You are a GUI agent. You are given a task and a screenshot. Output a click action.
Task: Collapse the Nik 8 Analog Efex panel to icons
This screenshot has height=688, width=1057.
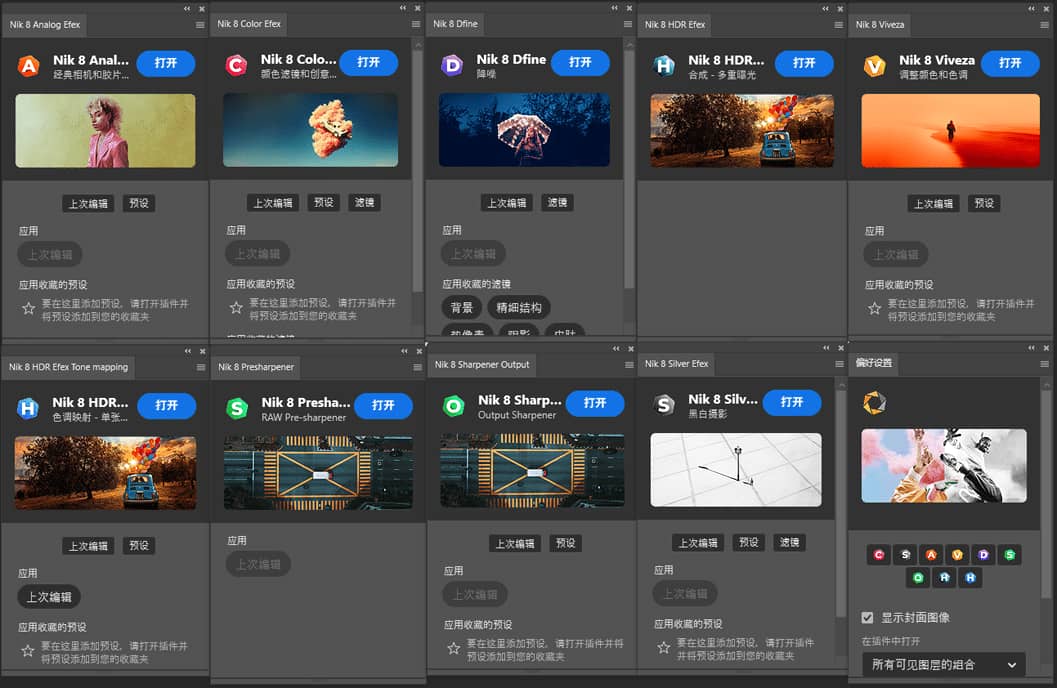(x=187, y=9)
